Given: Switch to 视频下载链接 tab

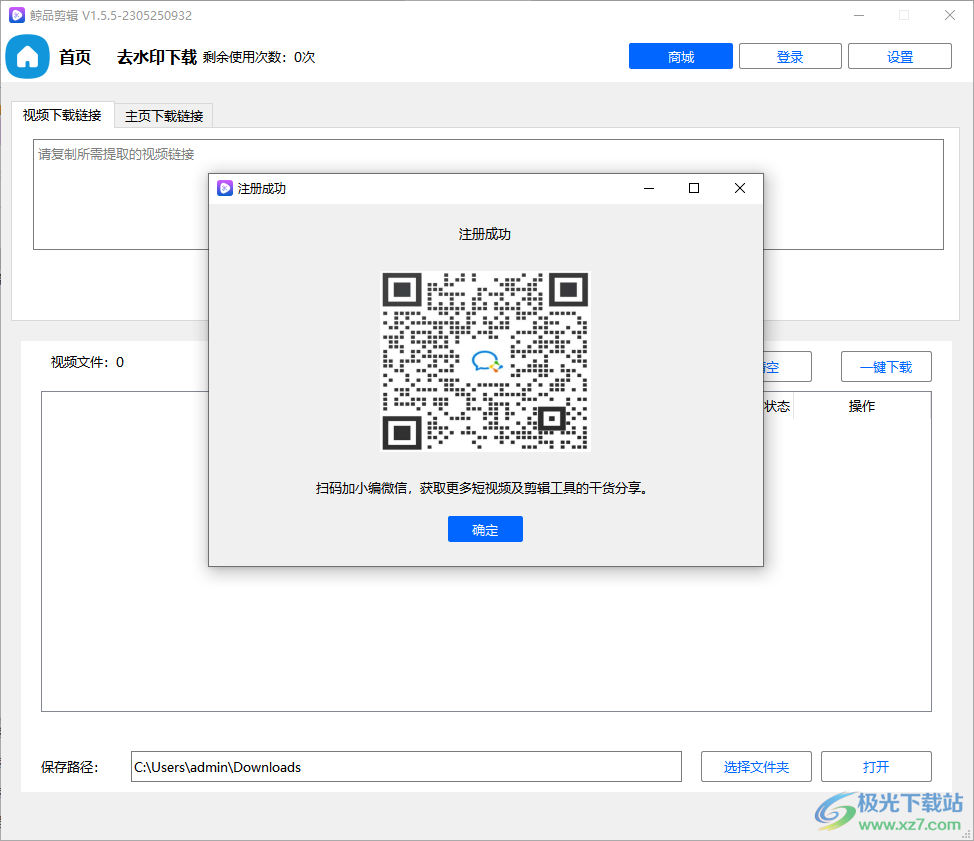Looking at the screenshot, I should pos(63,115).
